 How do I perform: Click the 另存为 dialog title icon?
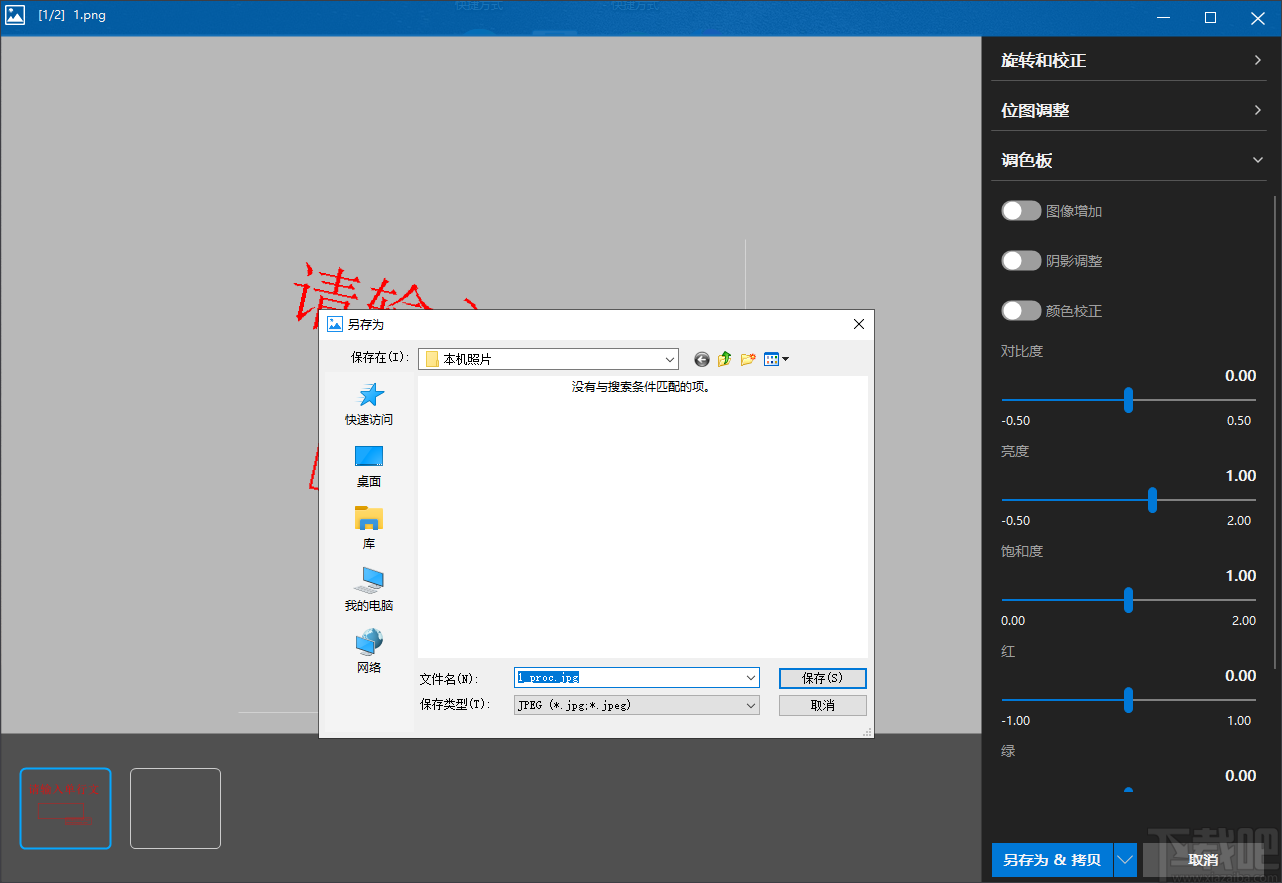[x=335, y=324]
